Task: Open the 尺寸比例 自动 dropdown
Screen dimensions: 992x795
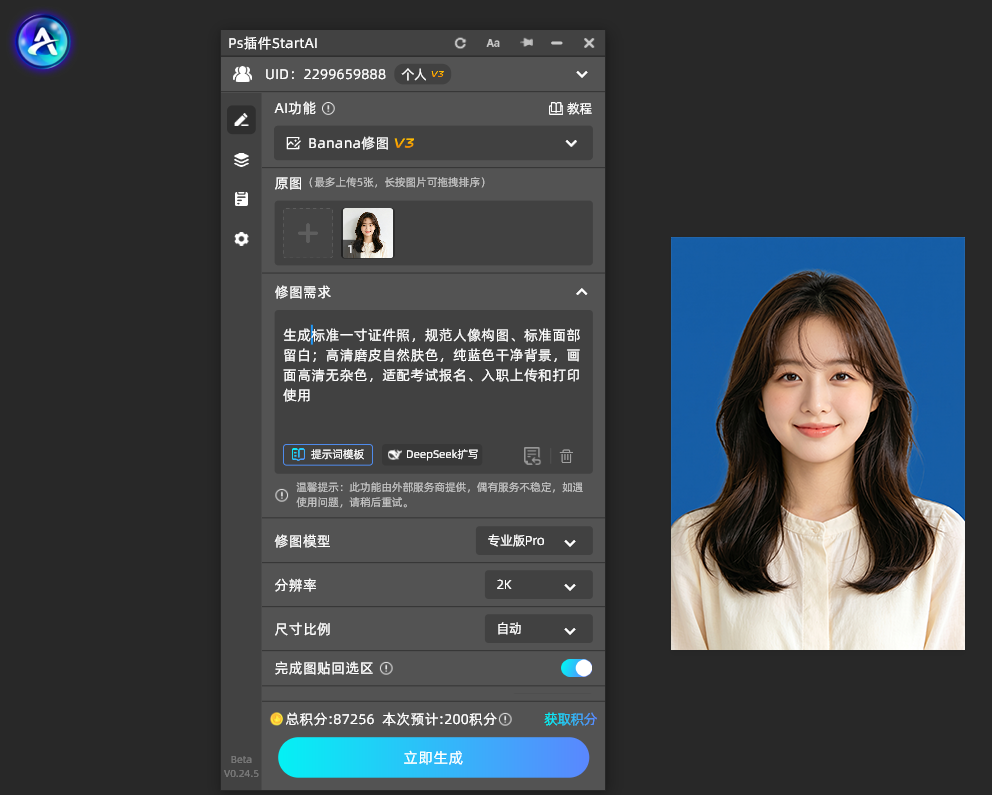Action: coord(538,629)
